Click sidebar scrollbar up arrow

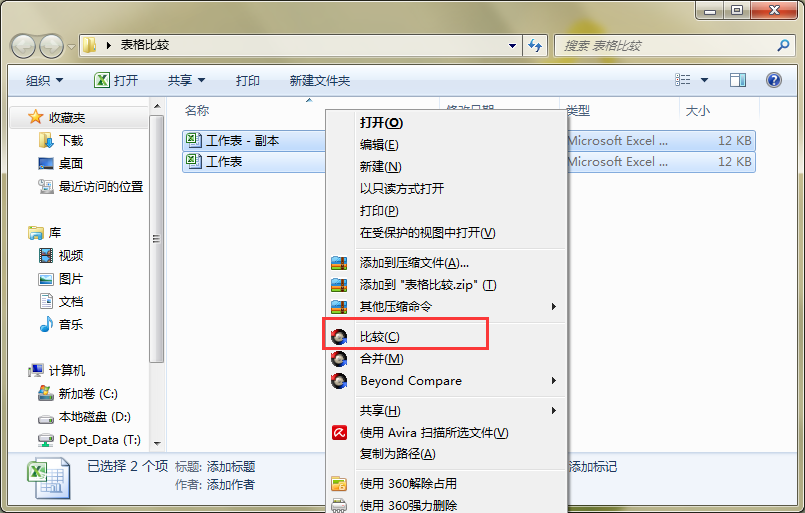pos(157,106)
